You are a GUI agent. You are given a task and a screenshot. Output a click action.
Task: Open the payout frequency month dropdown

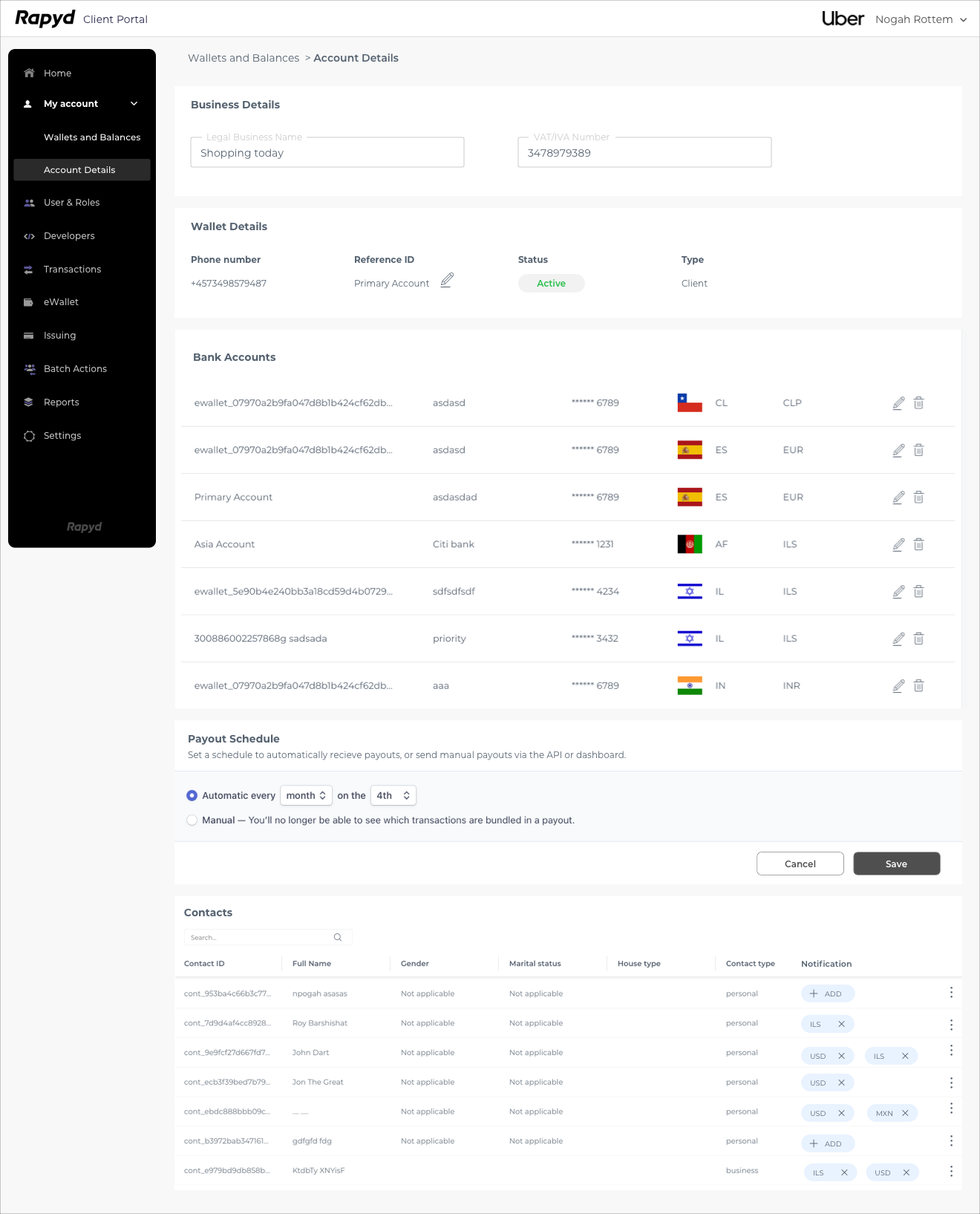pos(306,795)
